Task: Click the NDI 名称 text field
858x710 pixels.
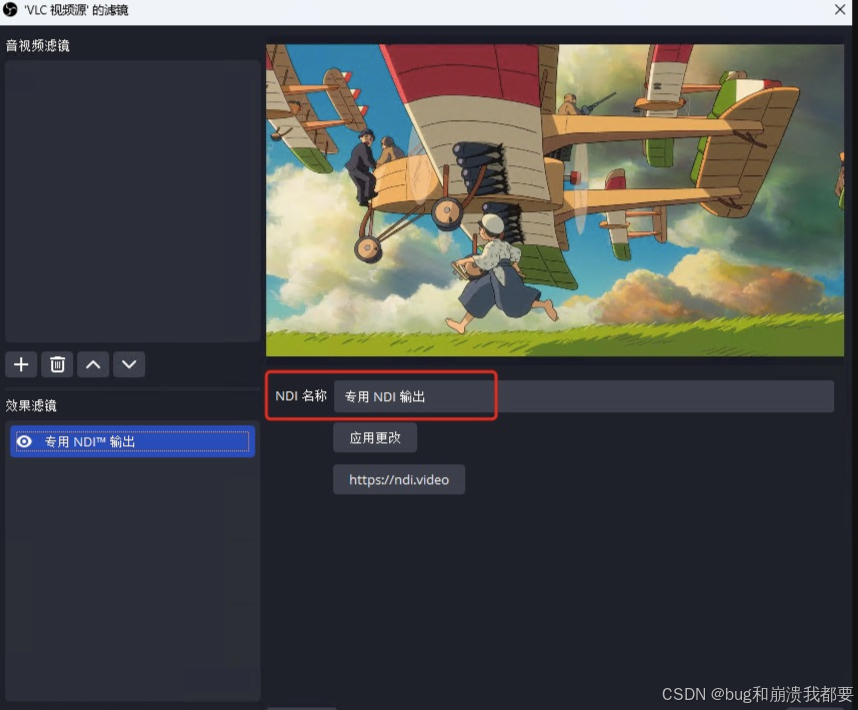Action: 584,397
